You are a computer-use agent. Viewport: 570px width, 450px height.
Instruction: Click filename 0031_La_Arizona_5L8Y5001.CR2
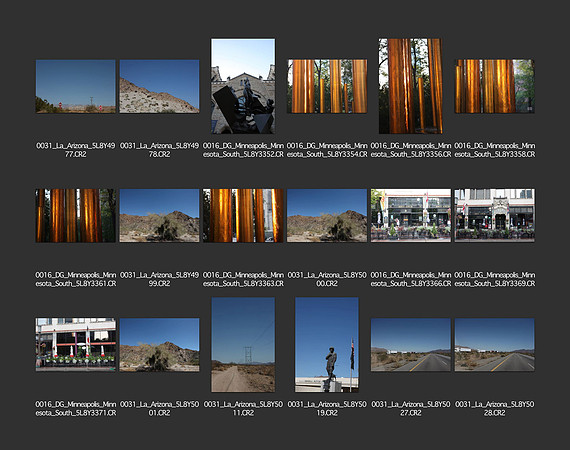(159, 409)
